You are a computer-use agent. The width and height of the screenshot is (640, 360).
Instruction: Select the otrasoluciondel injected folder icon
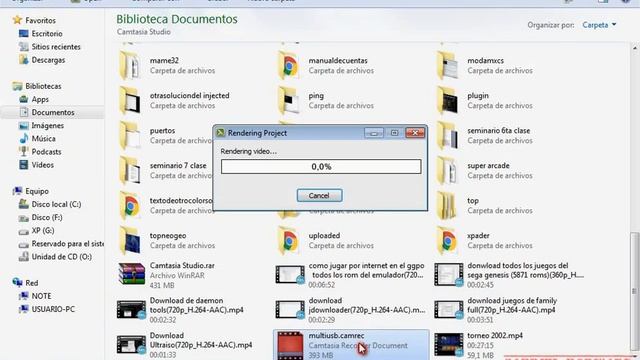130,100
